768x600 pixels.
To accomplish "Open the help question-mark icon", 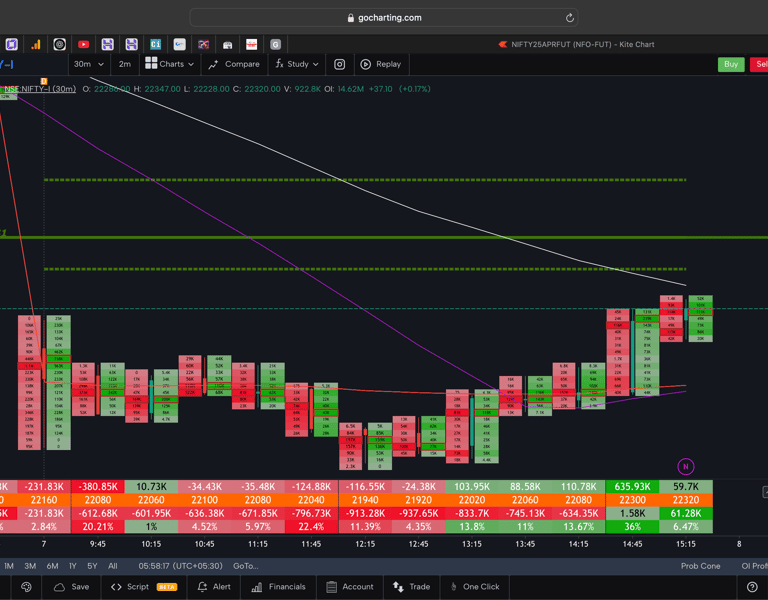I will click(x=752, y=587).
